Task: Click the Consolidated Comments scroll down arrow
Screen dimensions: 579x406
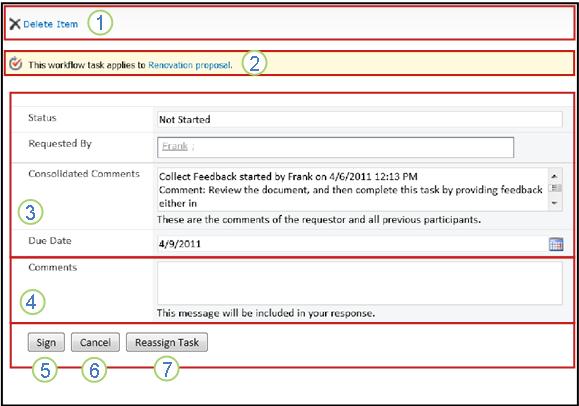Action: click(x=555, y=203)
